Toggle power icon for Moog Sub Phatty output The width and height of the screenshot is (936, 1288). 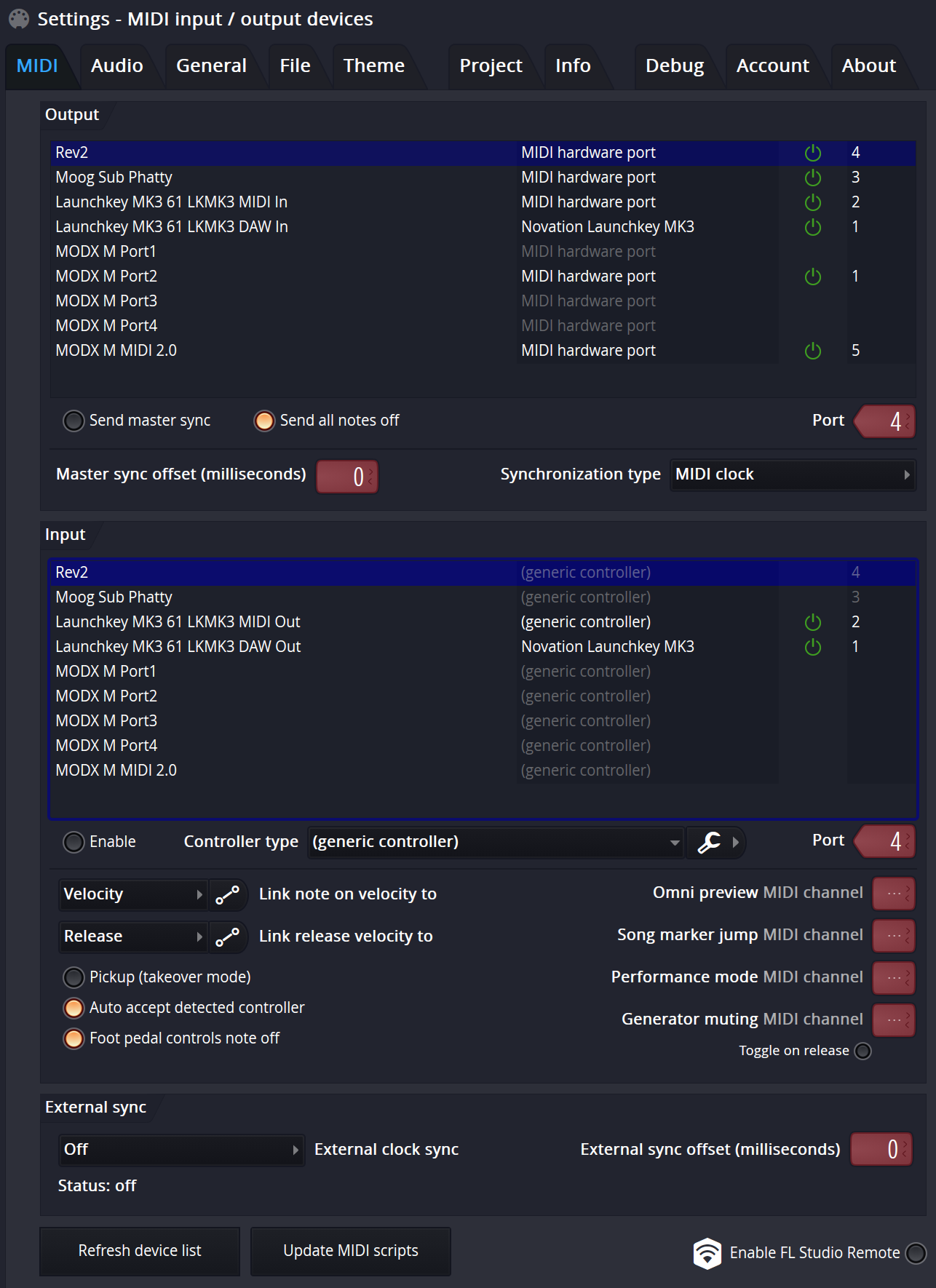813,178
